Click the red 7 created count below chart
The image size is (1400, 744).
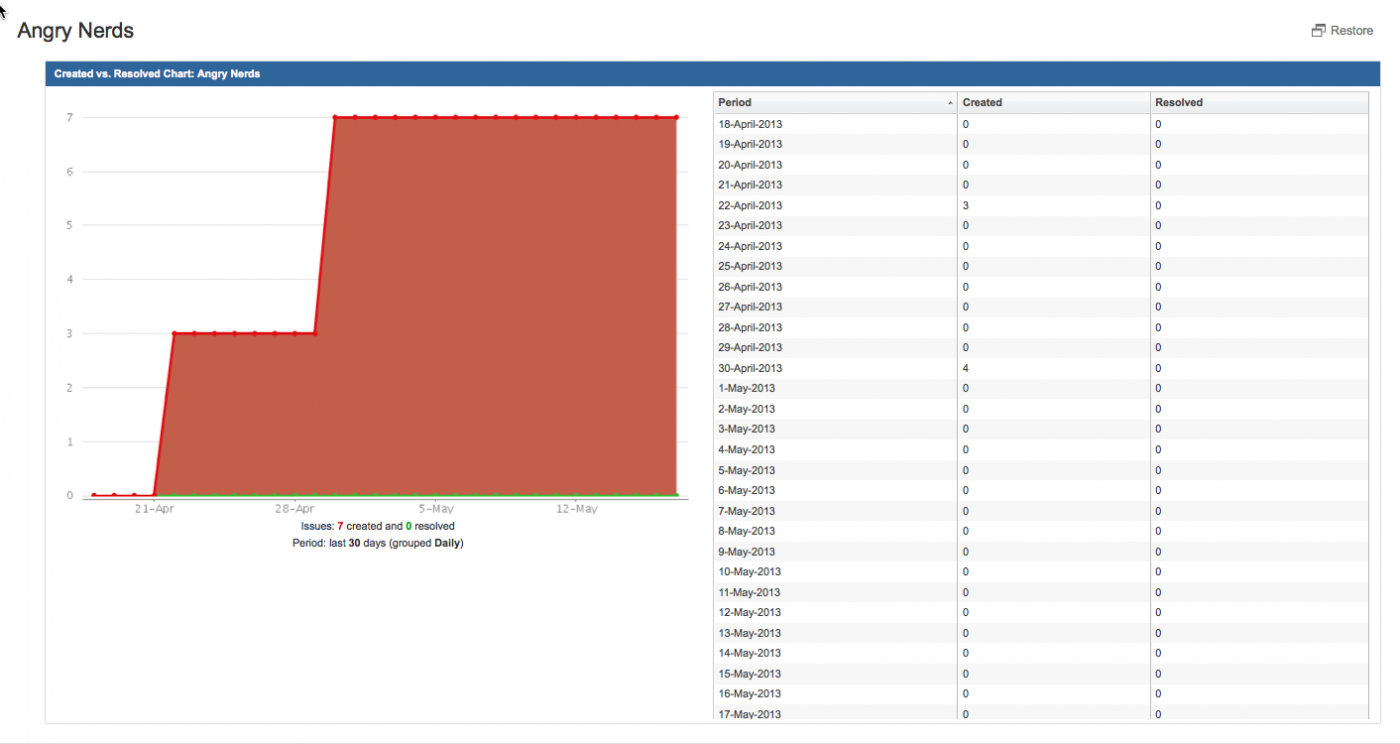(x=340, y=526)
